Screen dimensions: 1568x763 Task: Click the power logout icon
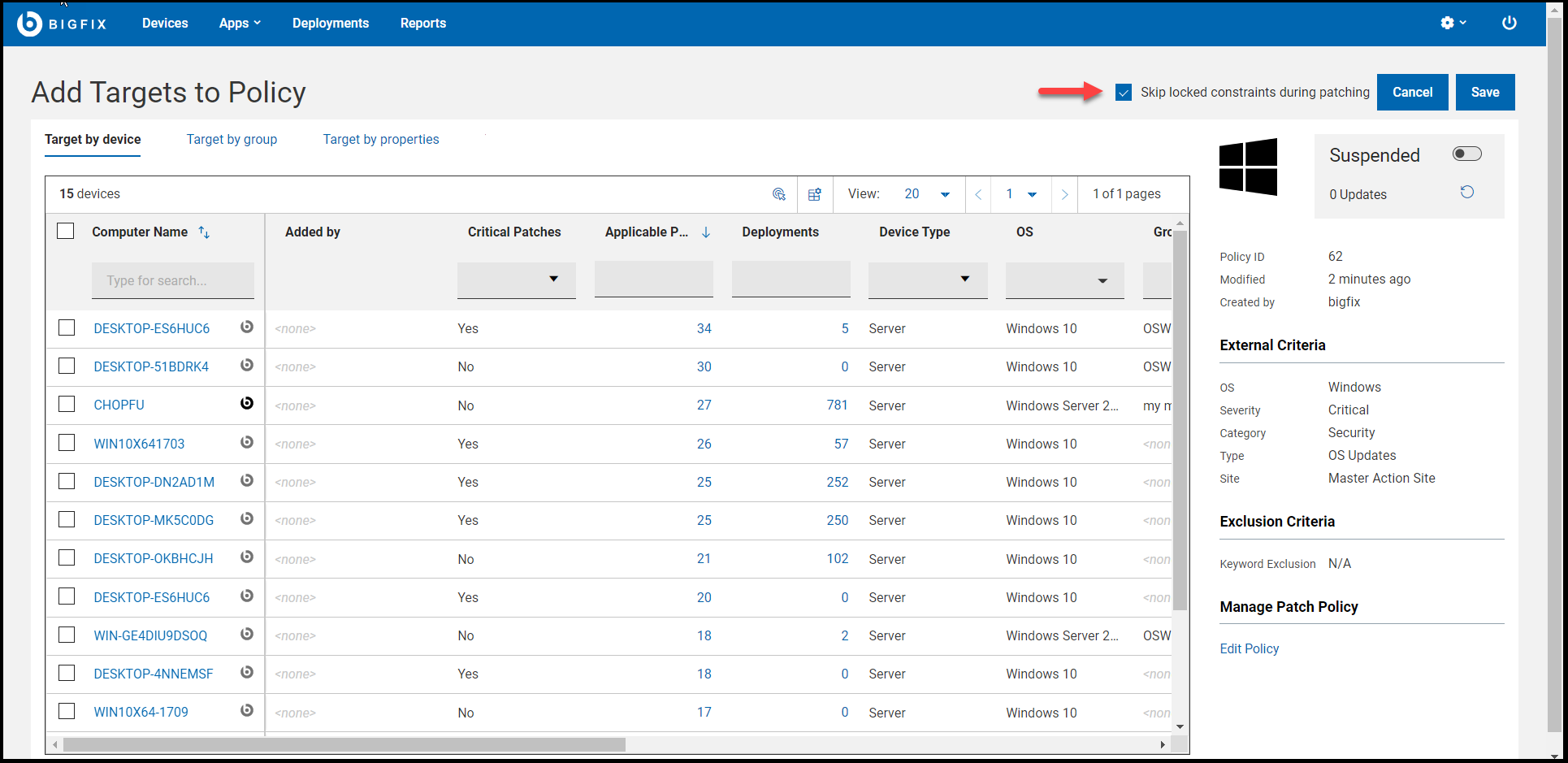pos(1509,23)
